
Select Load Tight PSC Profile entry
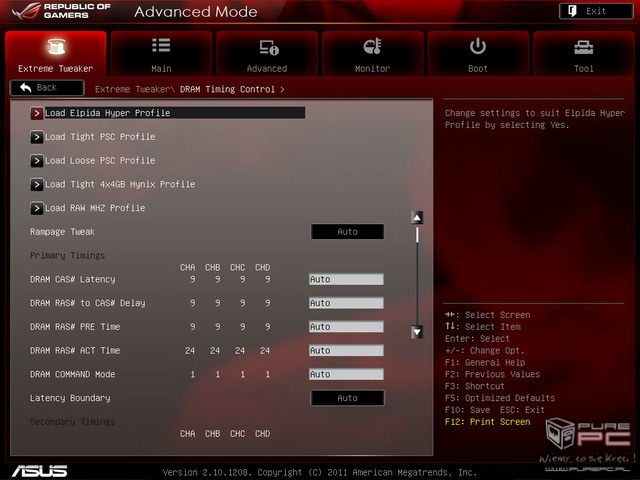[x=100, y=137]
